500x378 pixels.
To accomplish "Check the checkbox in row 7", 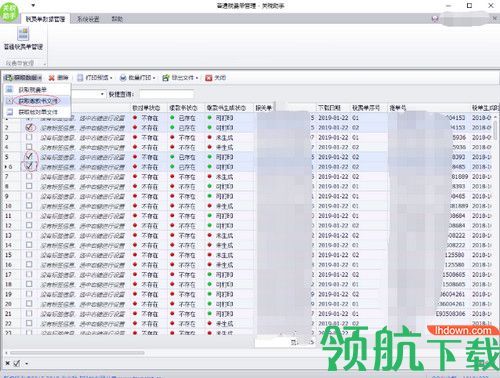I will [x=29, y=176].
